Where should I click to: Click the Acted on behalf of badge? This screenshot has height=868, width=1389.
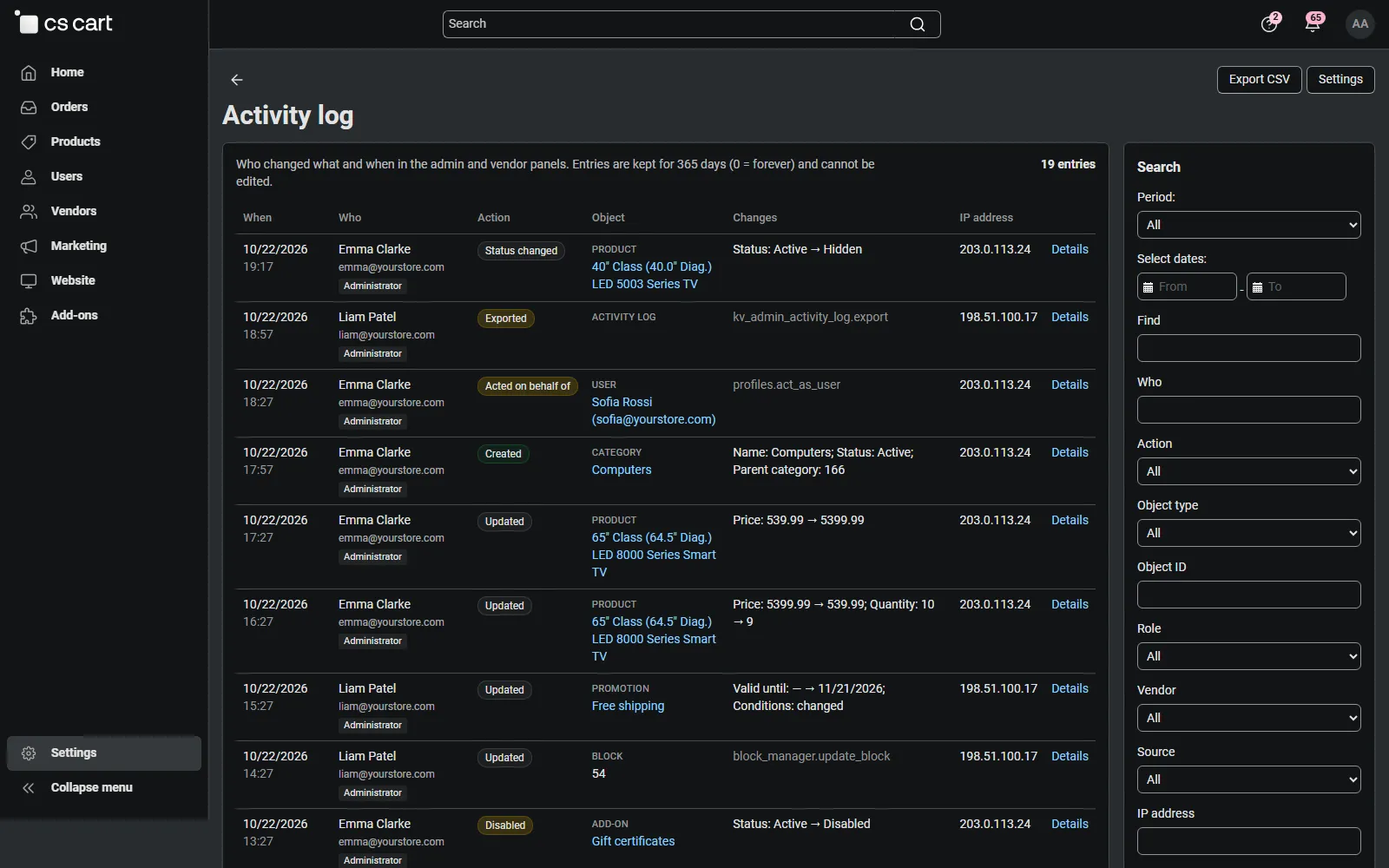[528, 386]
